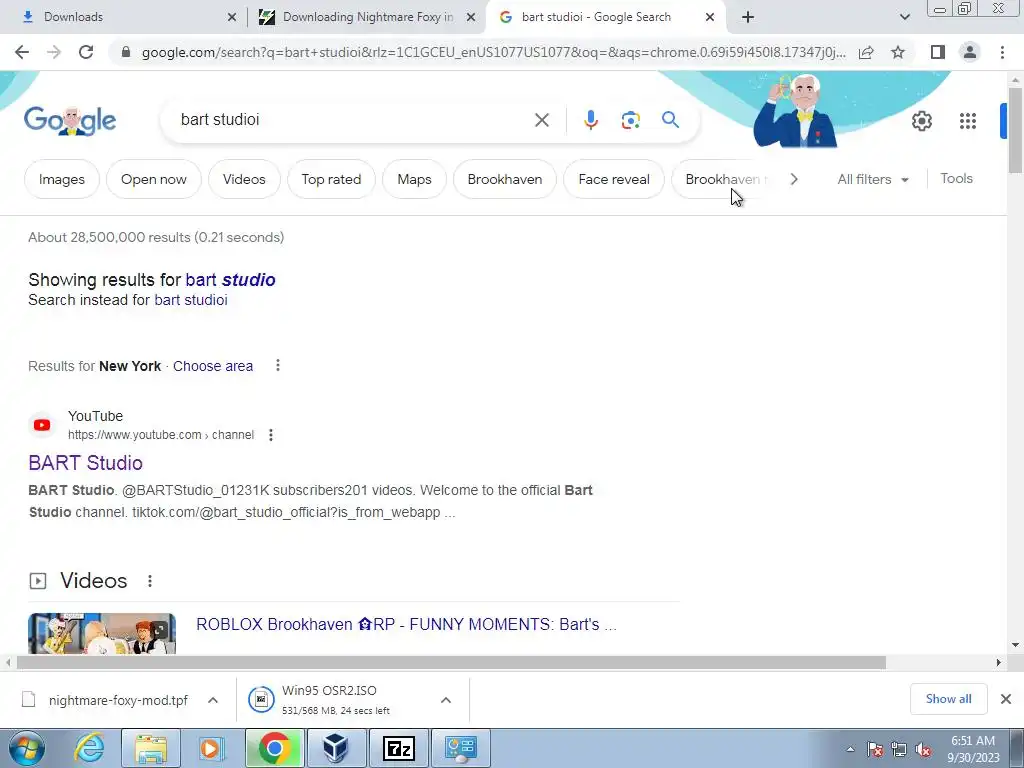Click the Action Center flag icon
This screenshot has height=768, width=1024.
875,749
